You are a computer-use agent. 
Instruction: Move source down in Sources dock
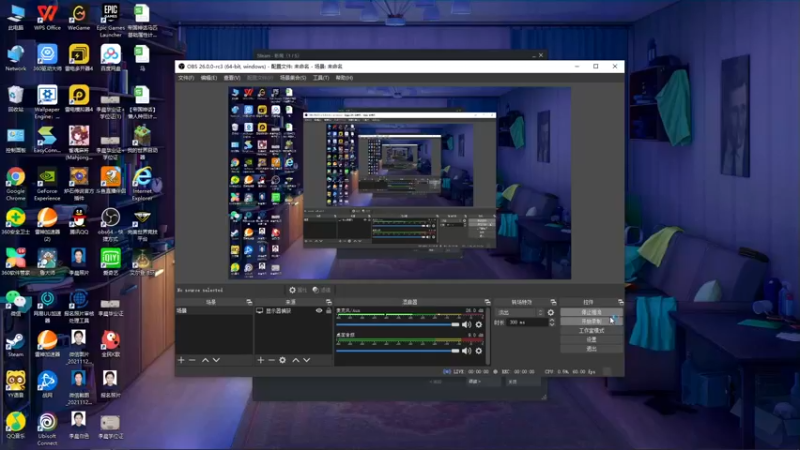307,360
